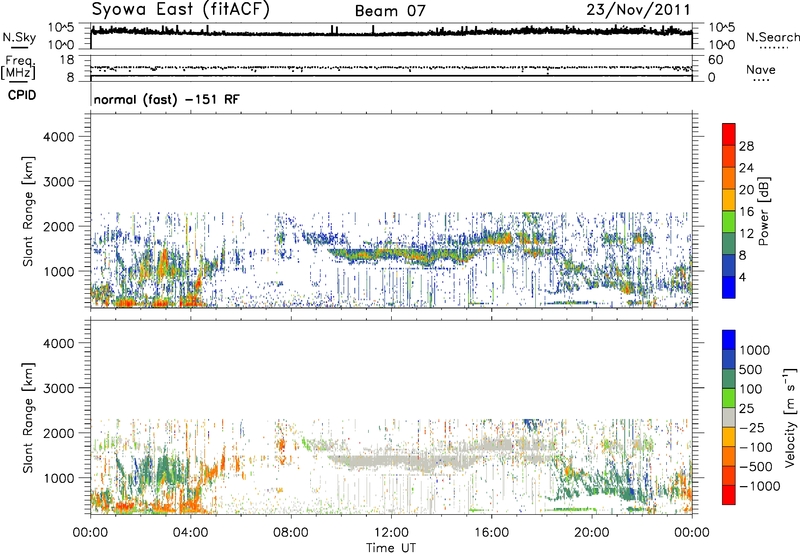Screen dimensions: 800x554
Task: Click the "12" Power colorbar value
Action: [746, 234]
